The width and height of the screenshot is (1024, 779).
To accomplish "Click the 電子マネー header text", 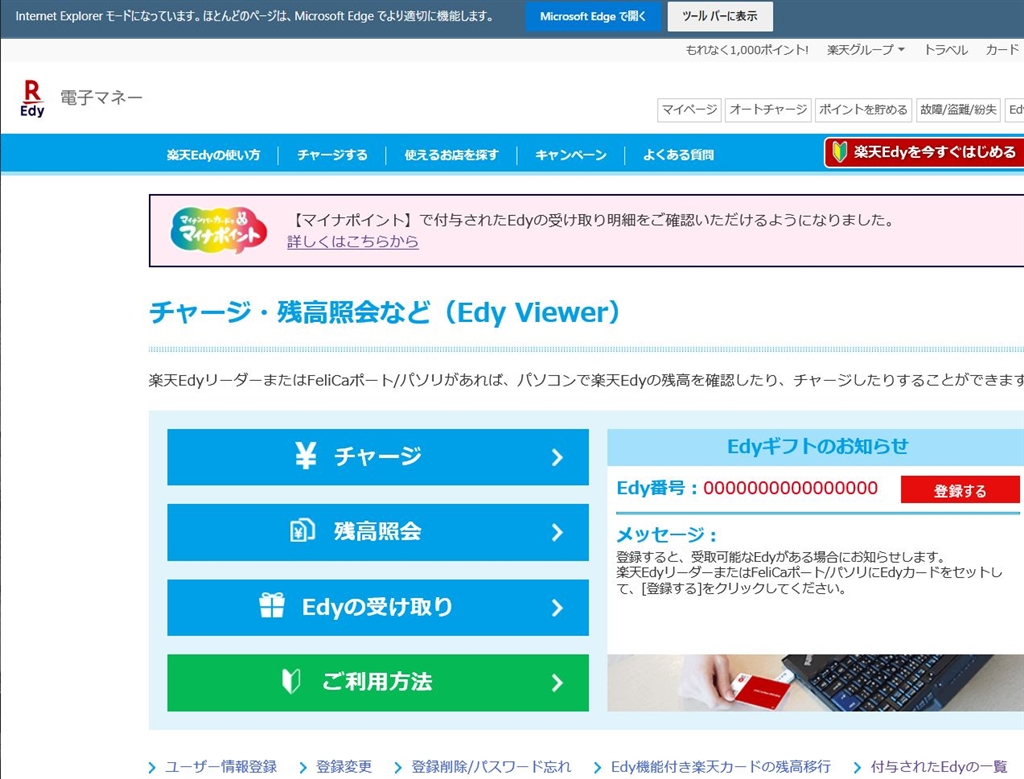I will click(101, 97).
